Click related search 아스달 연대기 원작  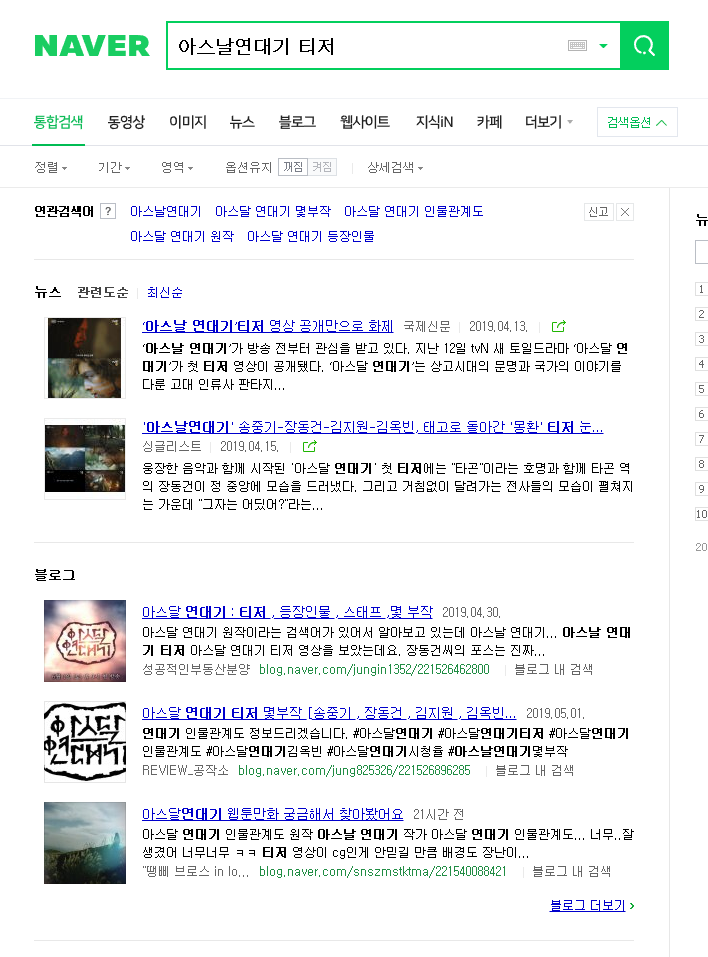pos(182,236)
